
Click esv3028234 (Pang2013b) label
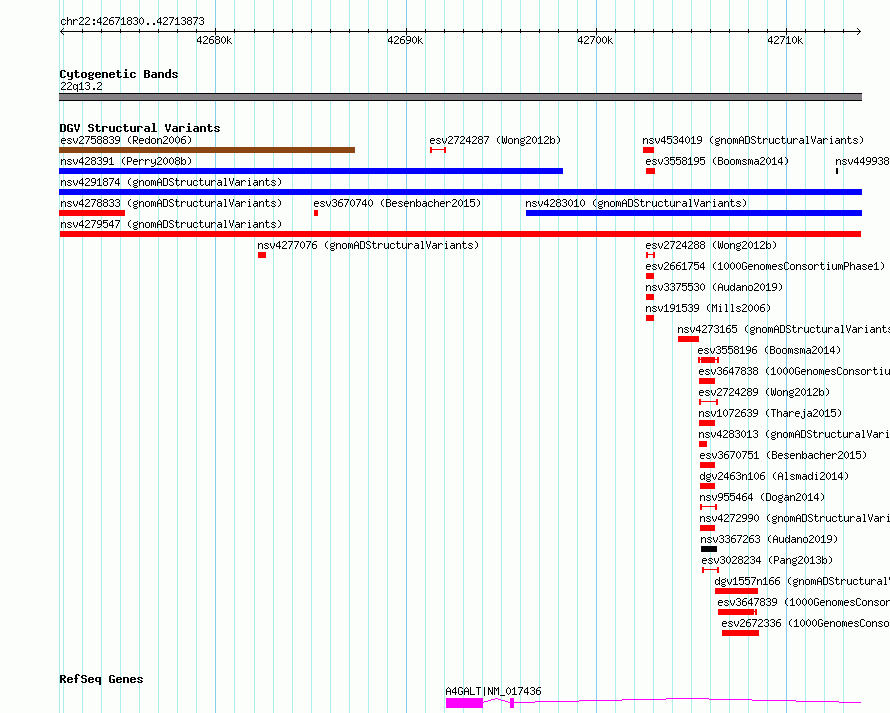coord(767,560)
